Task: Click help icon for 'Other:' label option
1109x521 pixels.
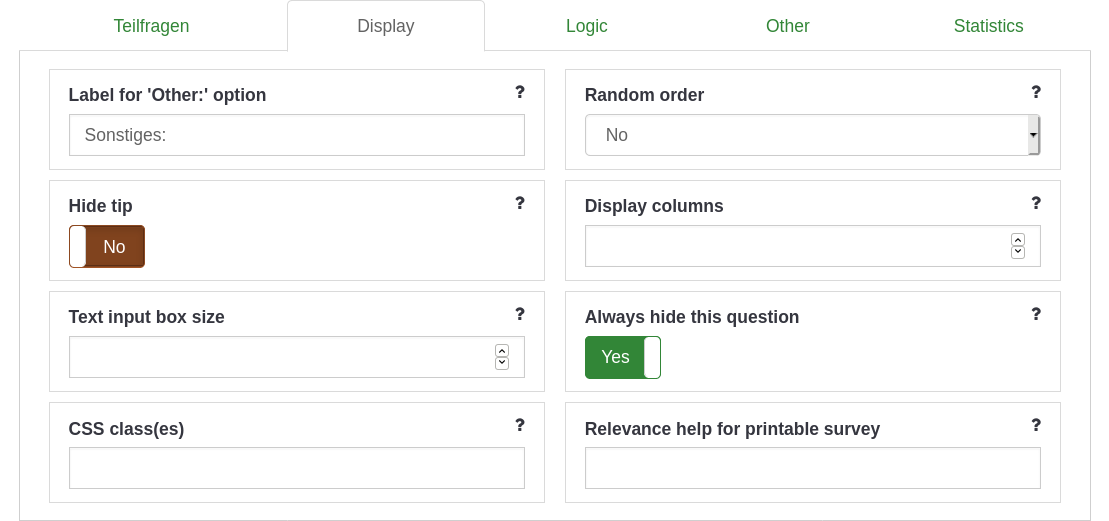Action: tap(520, 92)
